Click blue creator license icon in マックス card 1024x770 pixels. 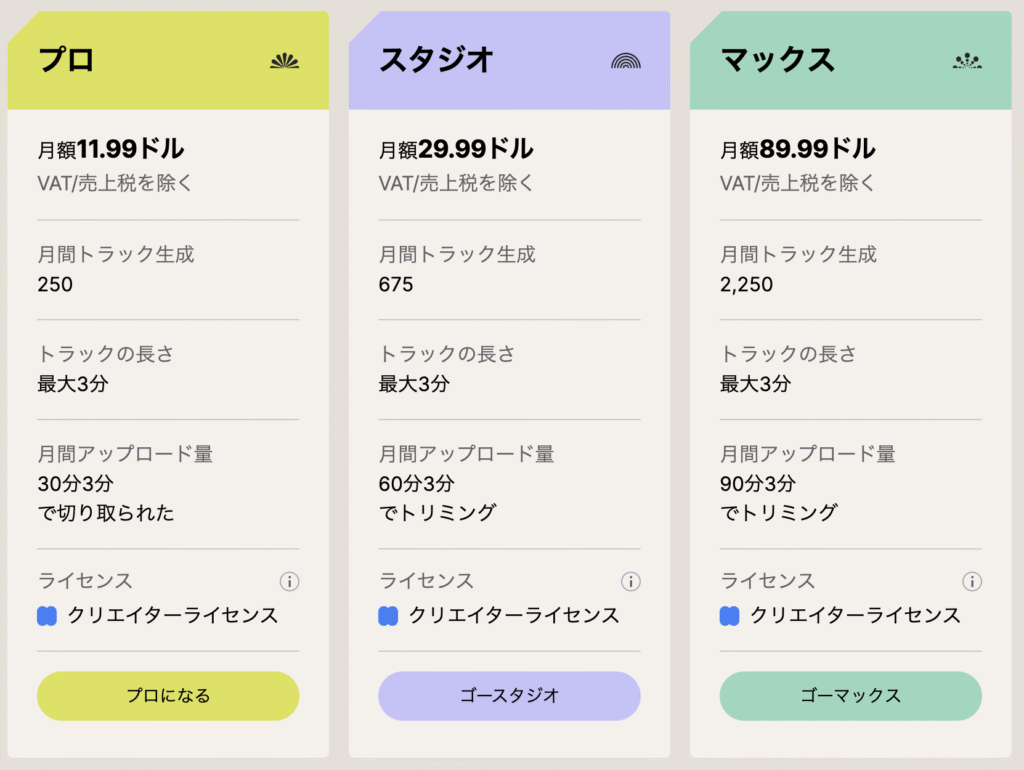pyautogui.click(x=730, y=616)
